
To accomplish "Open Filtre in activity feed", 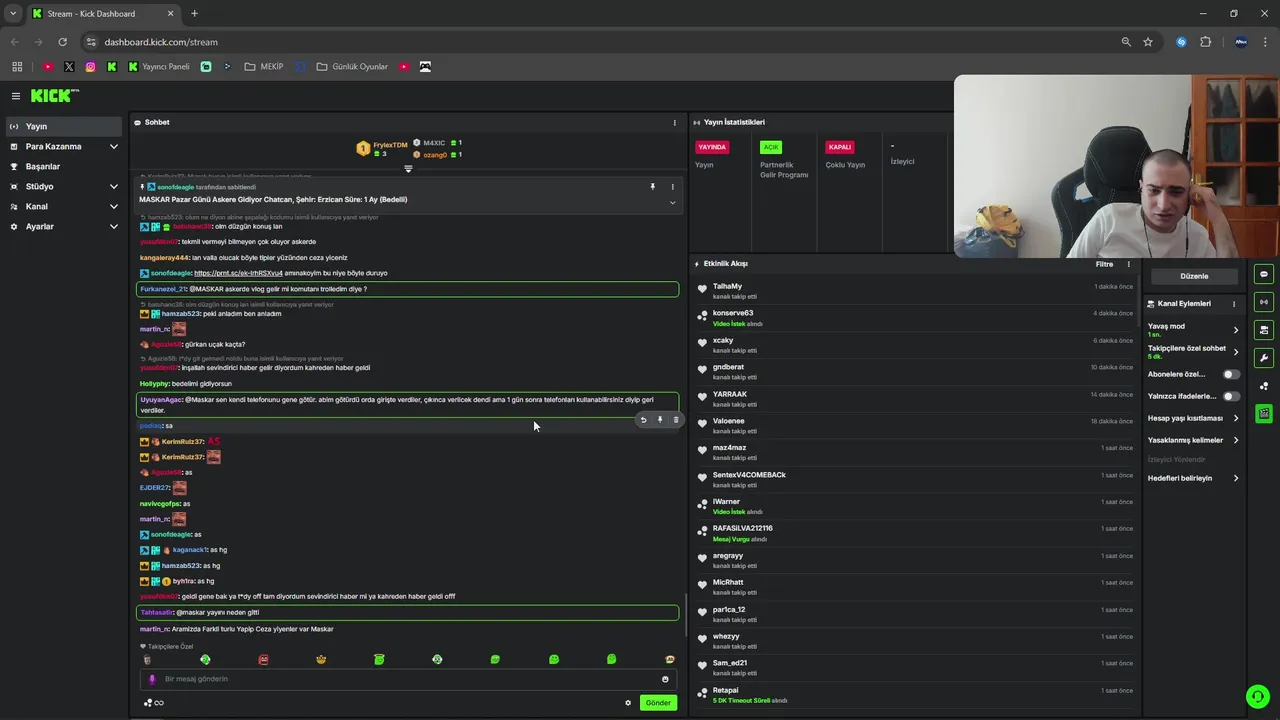I will pyautogui.click(x=1104, y=264).
